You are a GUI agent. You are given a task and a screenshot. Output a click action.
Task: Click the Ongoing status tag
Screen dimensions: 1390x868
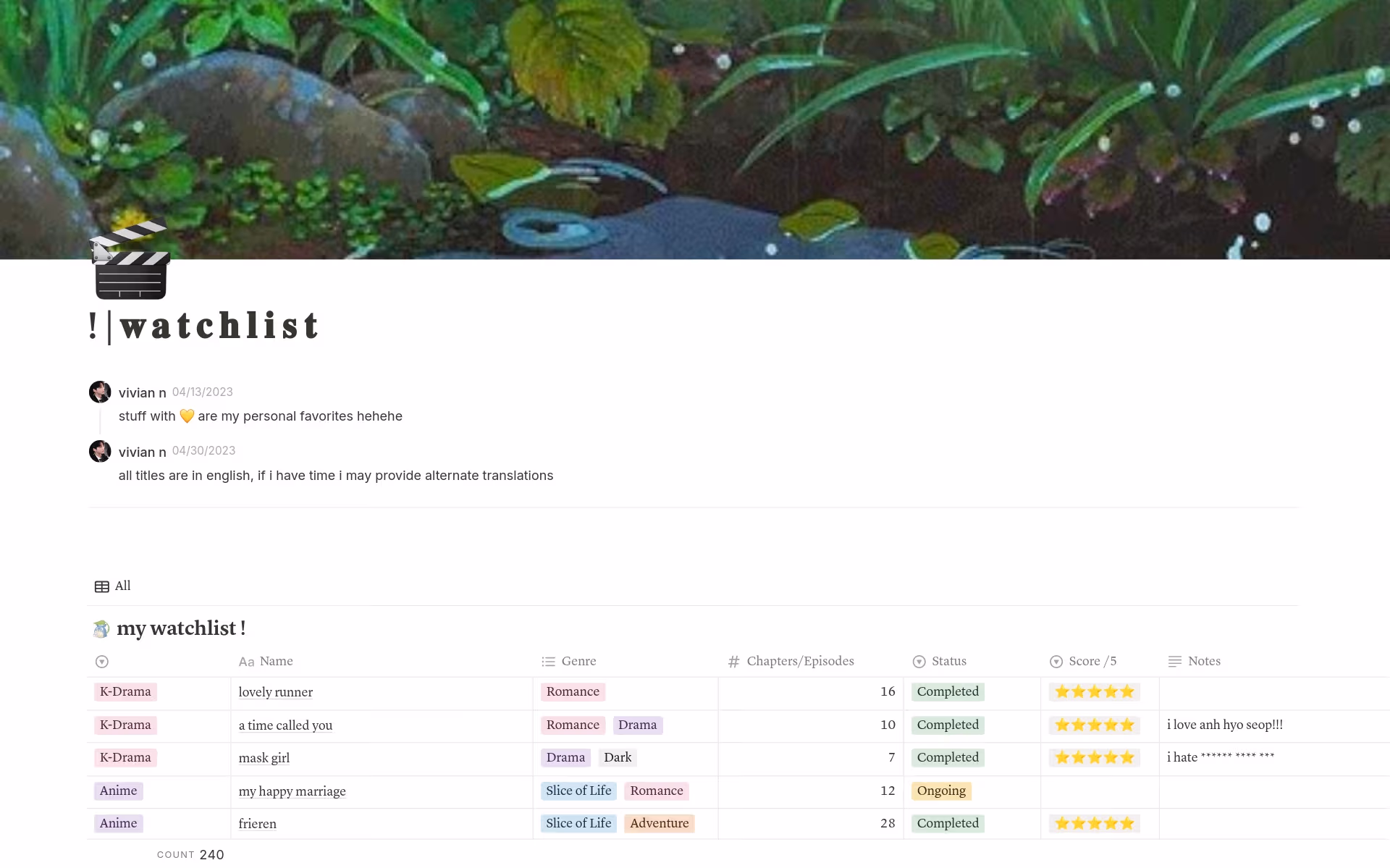(x=940, y=791)
